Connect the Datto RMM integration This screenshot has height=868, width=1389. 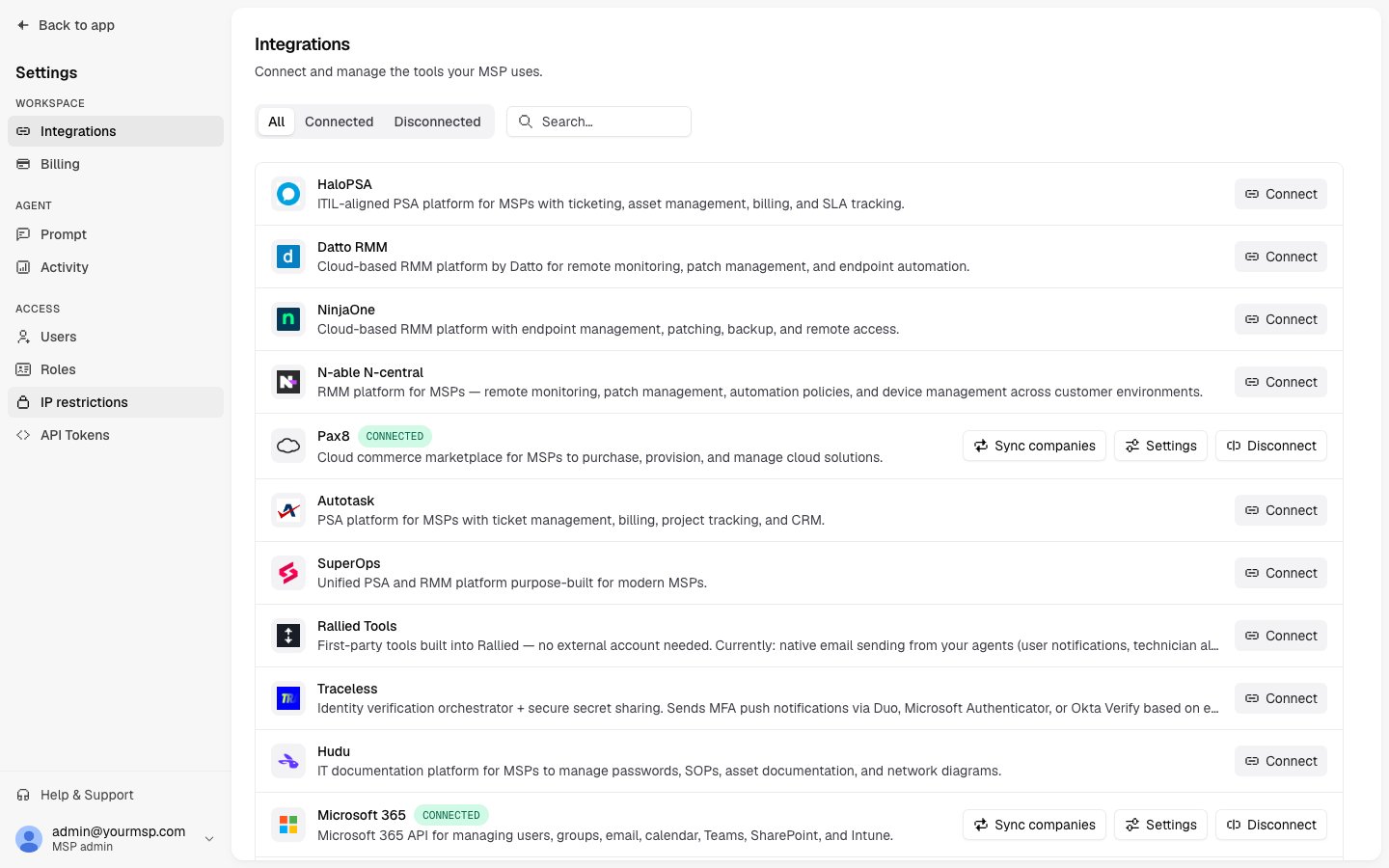(1281, 257)
